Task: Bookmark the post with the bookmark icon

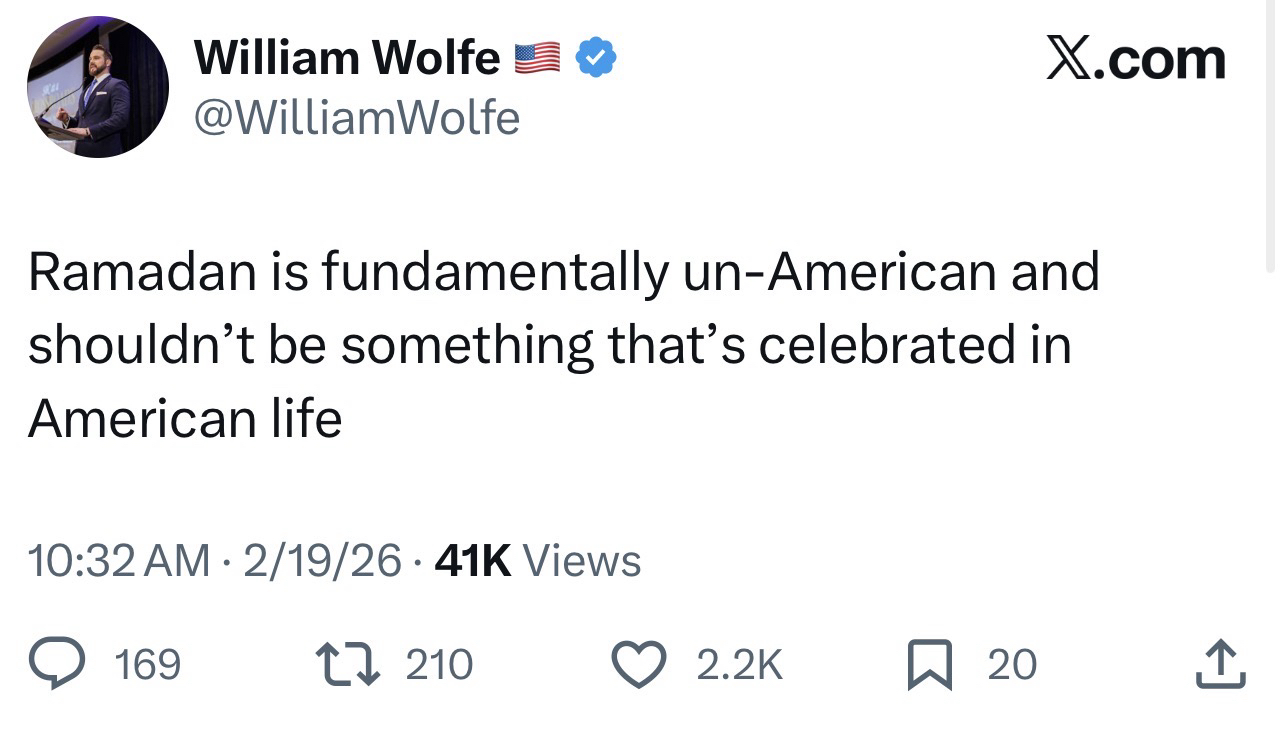Action: (x=928, y=666)
